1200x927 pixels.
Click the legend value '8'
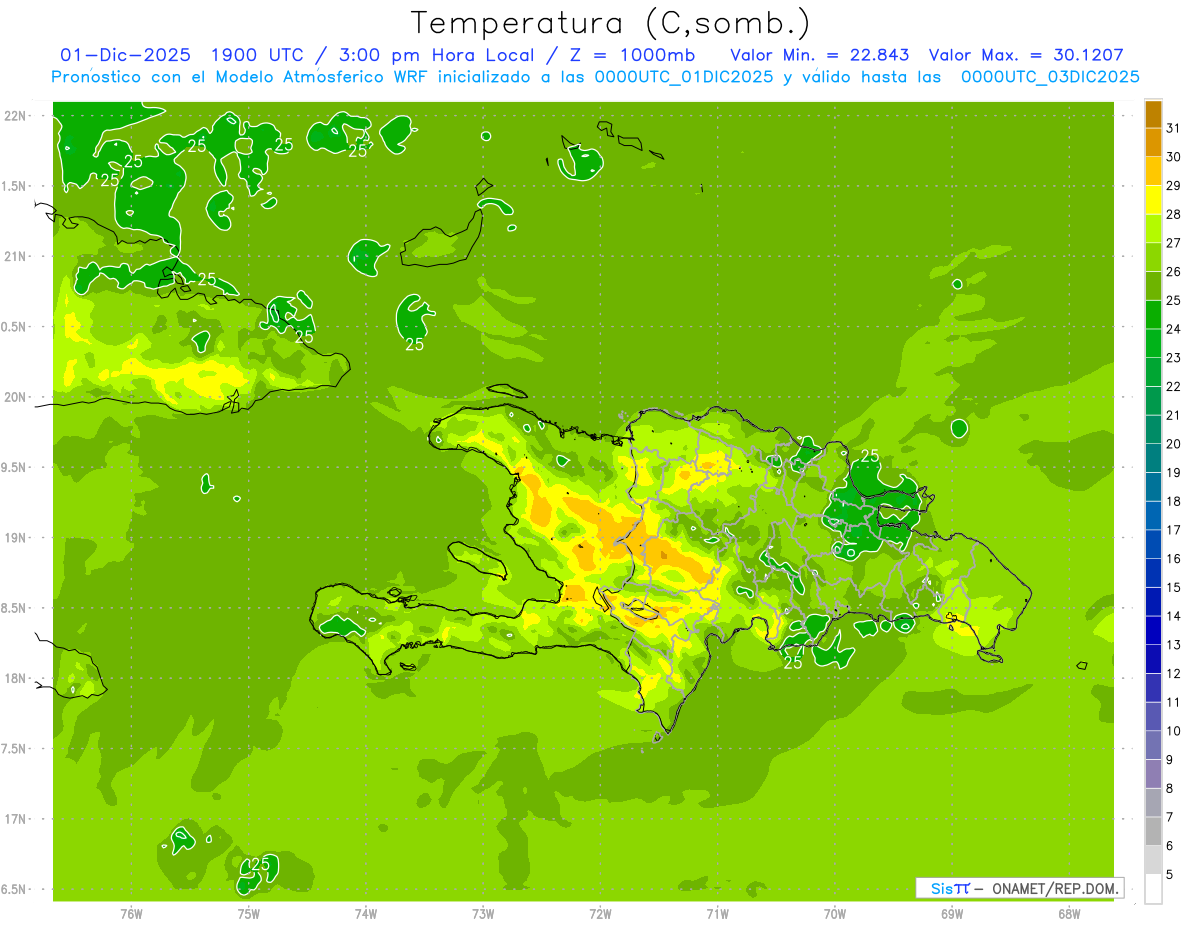click(x=1170, y=789)
